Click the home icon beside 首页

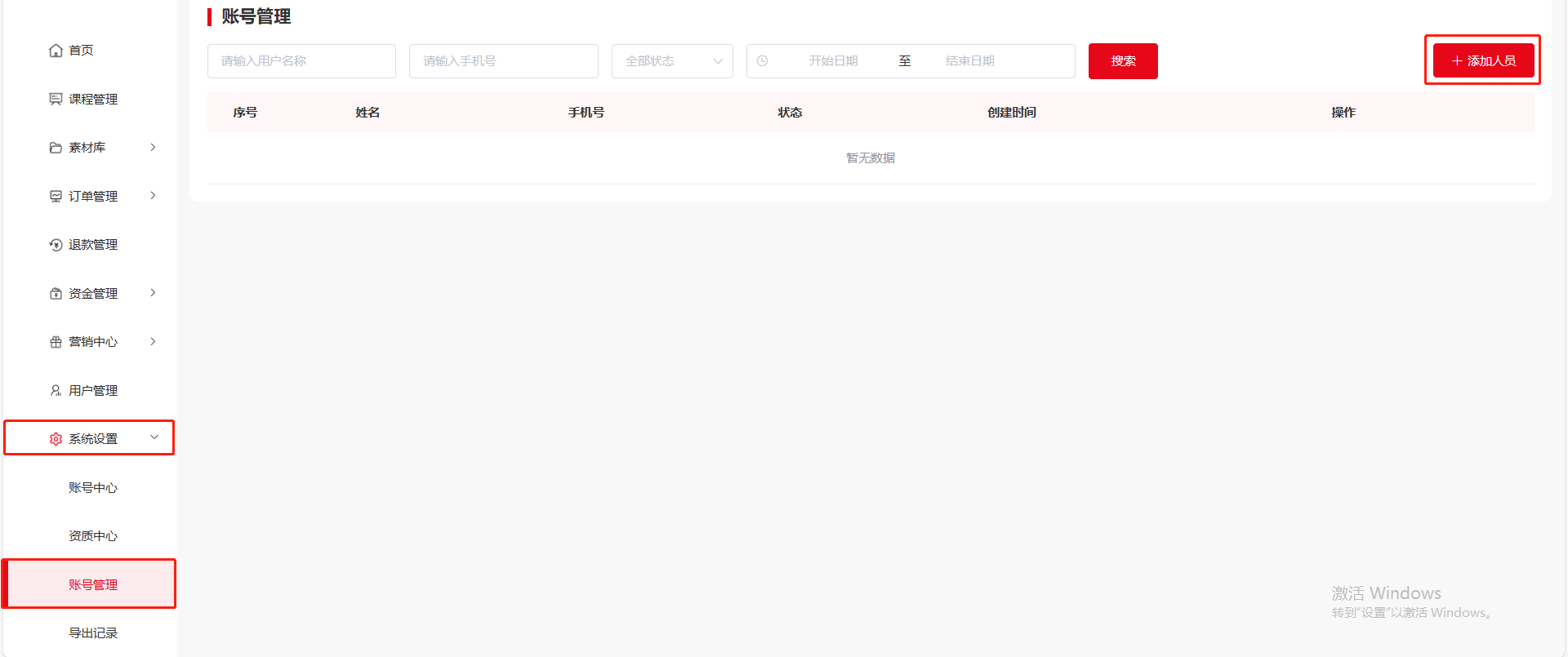(56, 51)
